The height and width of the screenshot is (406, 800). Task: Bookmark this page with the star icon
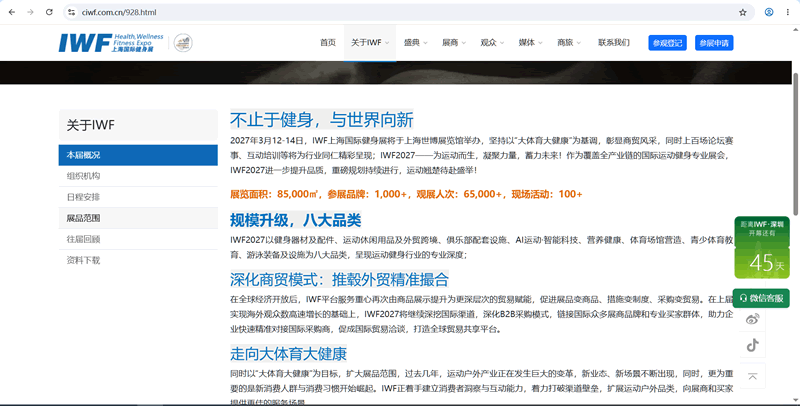click(x=743, y=12)
